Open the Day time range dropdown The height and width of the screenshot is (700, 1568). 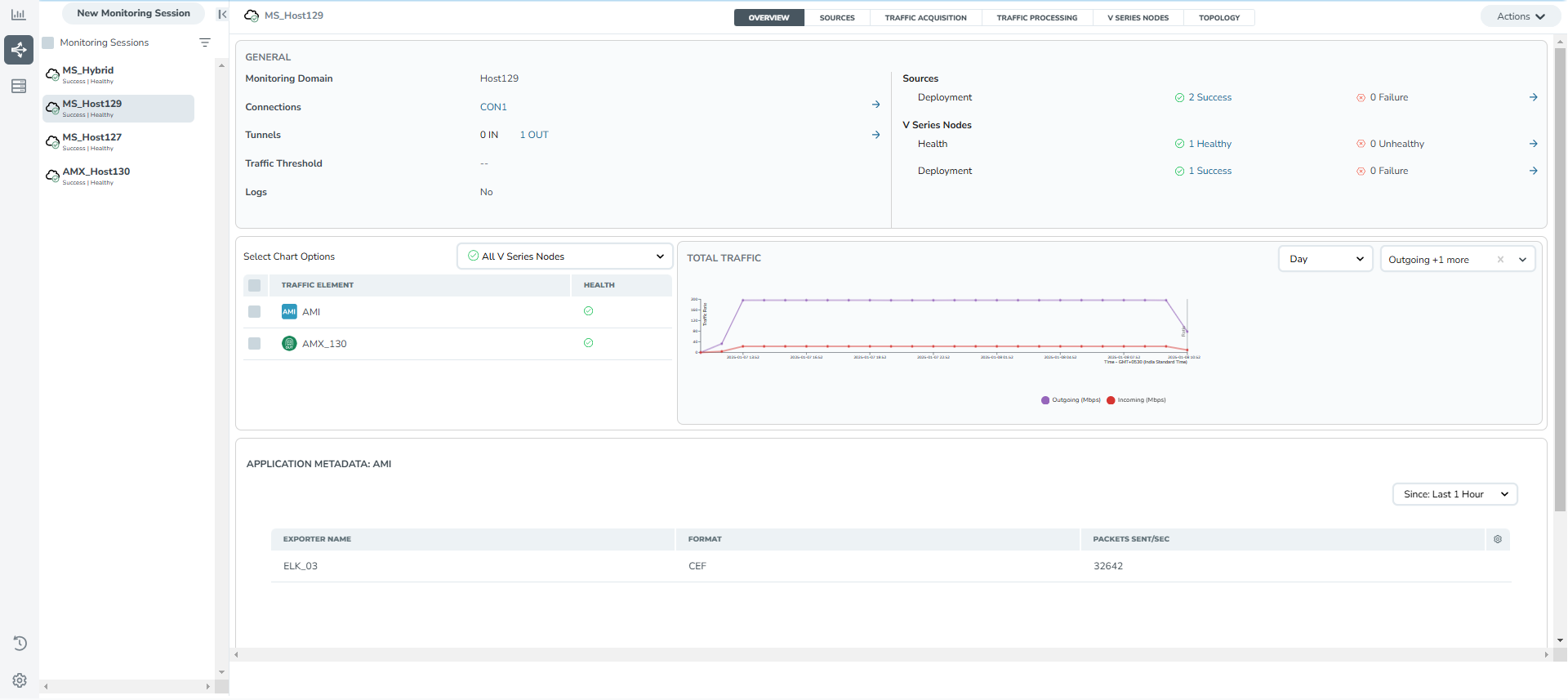[1325, 259]
